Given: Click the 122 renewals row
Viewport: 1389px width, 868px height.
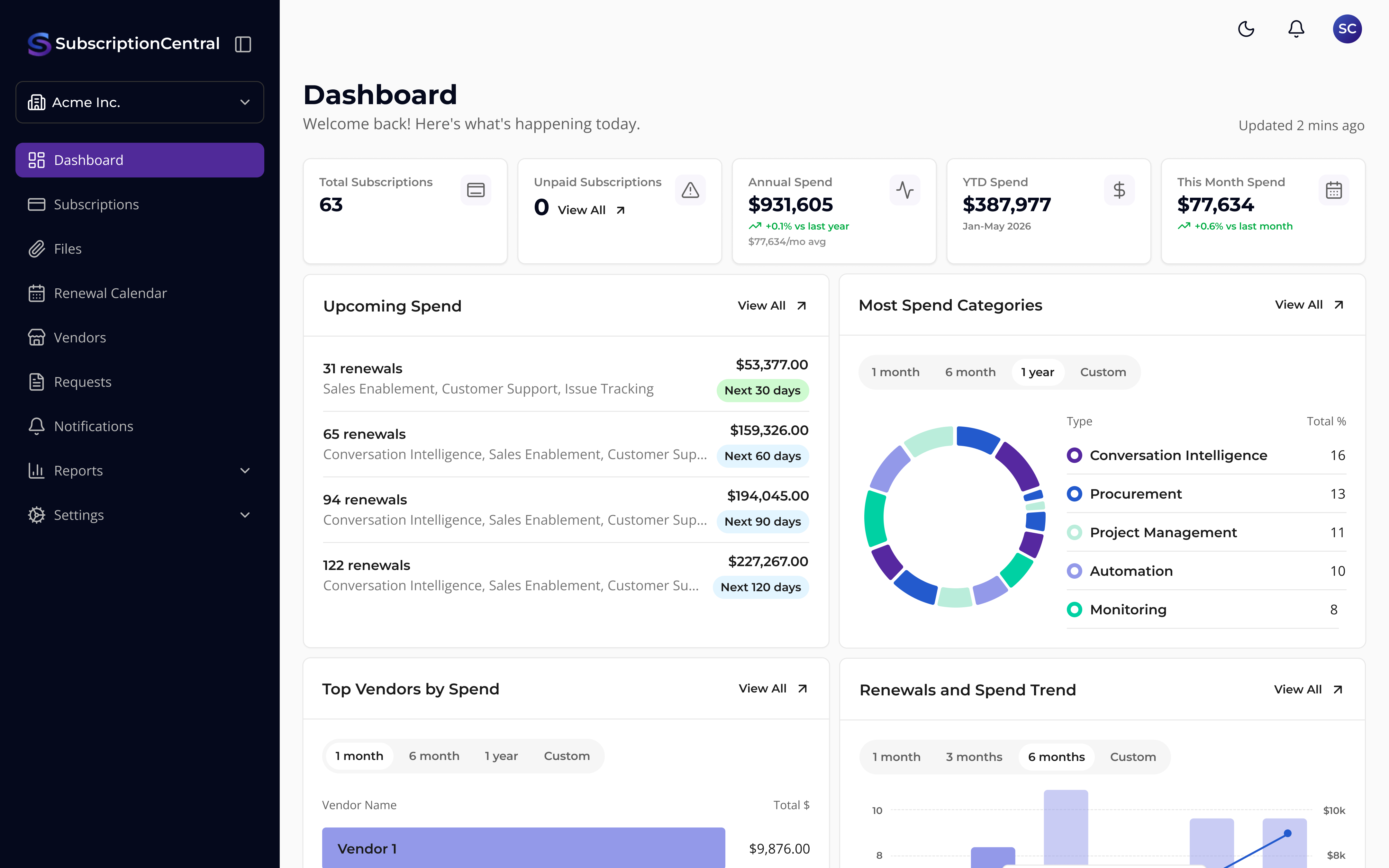Looking at the screenshot, I should click(x=566, y=575).
